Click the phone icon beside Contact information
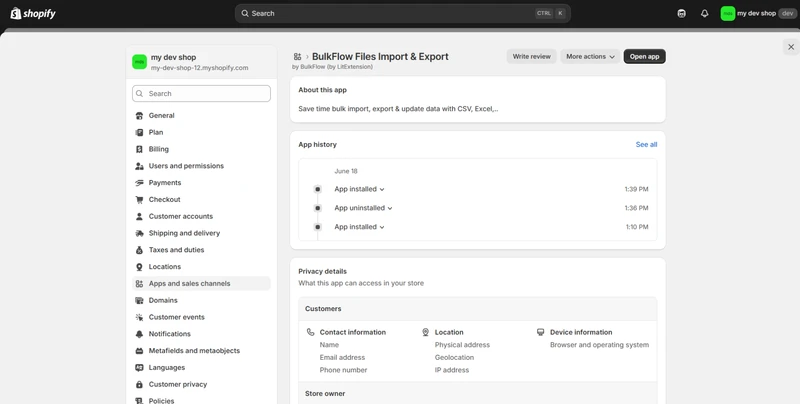The width and height of the screenshot is (800, 404). coord(310,332)
